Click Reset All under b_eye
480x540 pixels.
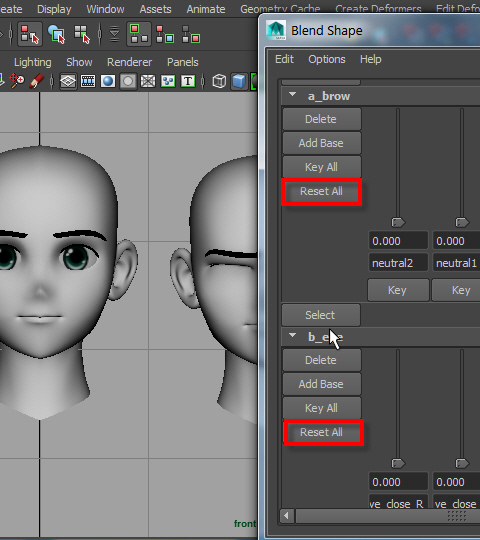tap(323, 433)
